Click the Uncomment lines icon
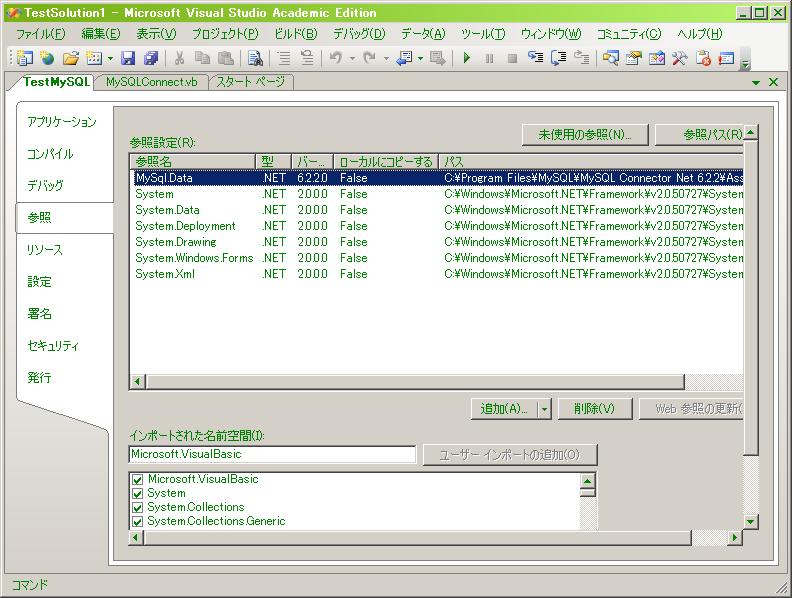 point(307,58)
